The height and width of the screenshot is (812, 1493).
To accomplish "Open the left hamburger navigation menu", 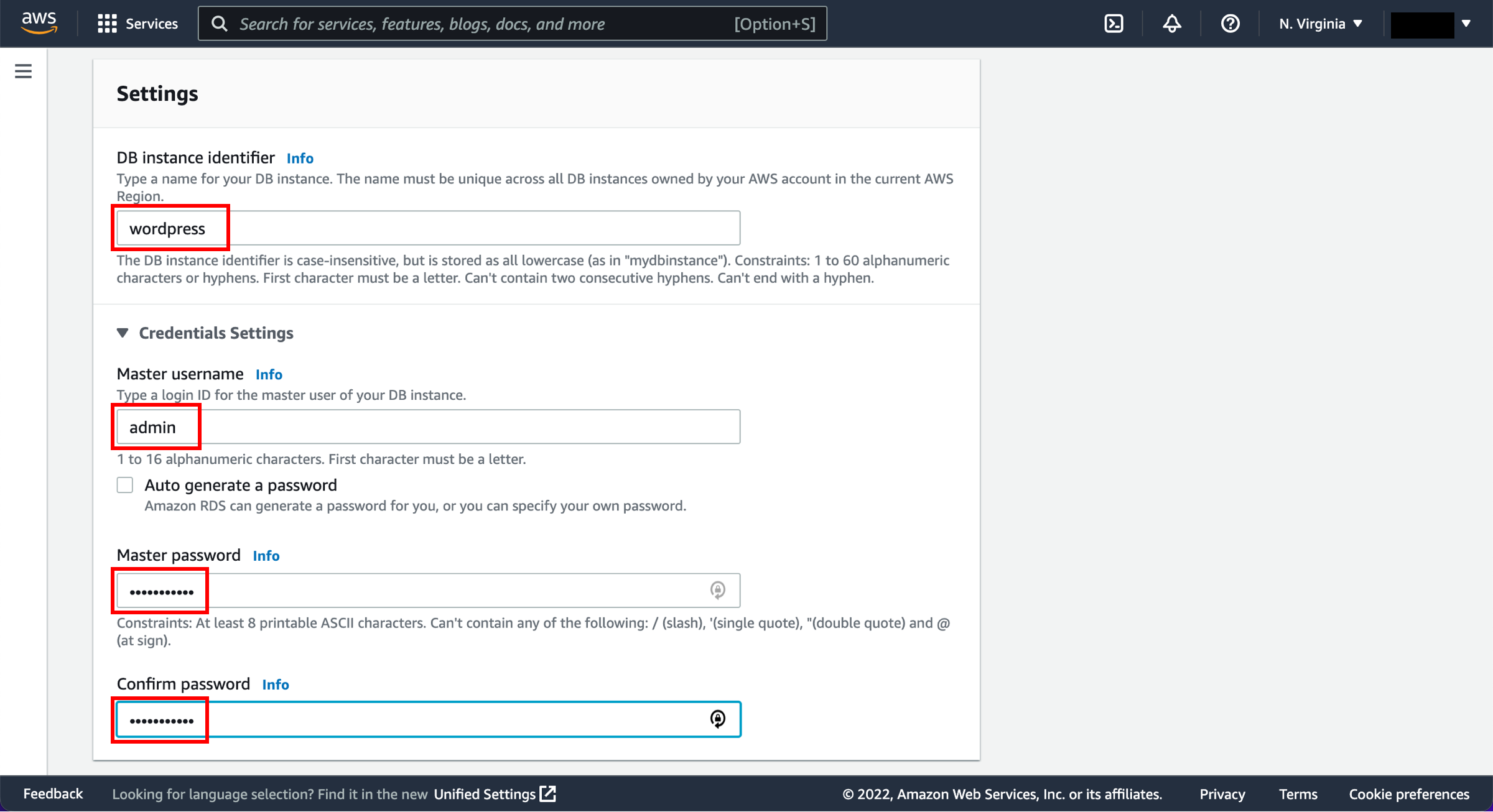I will [x=23, y=72].
